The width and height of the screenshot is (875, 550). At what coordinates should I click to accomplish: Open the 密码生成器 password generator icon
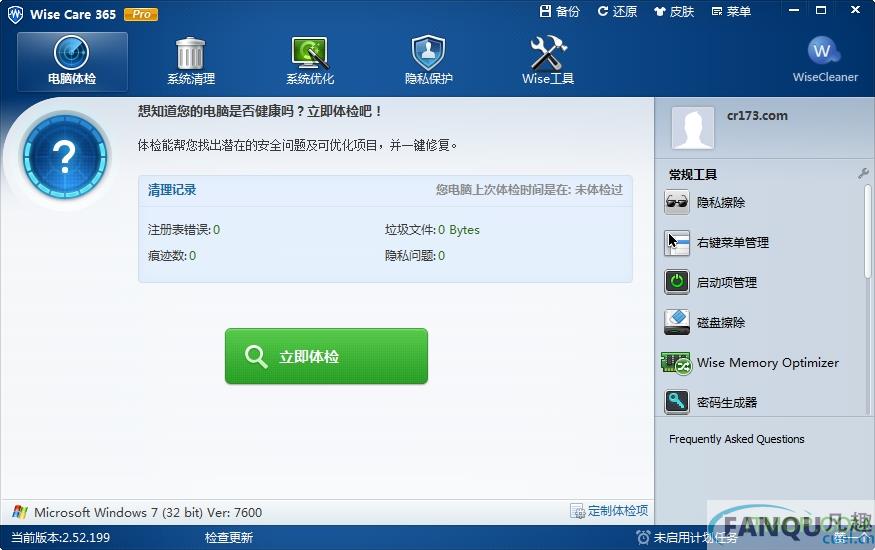[677, 402]
